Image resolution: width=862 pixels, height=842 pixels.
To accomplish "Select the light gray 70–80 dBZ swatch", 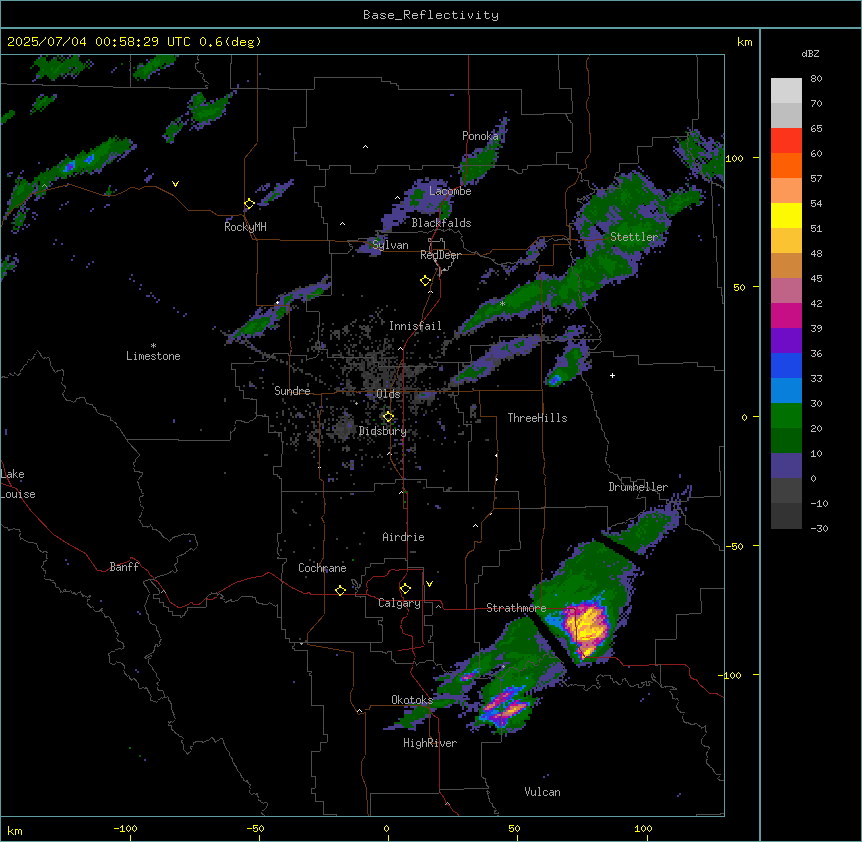I will pyautogui.click(x=786, y=91).
